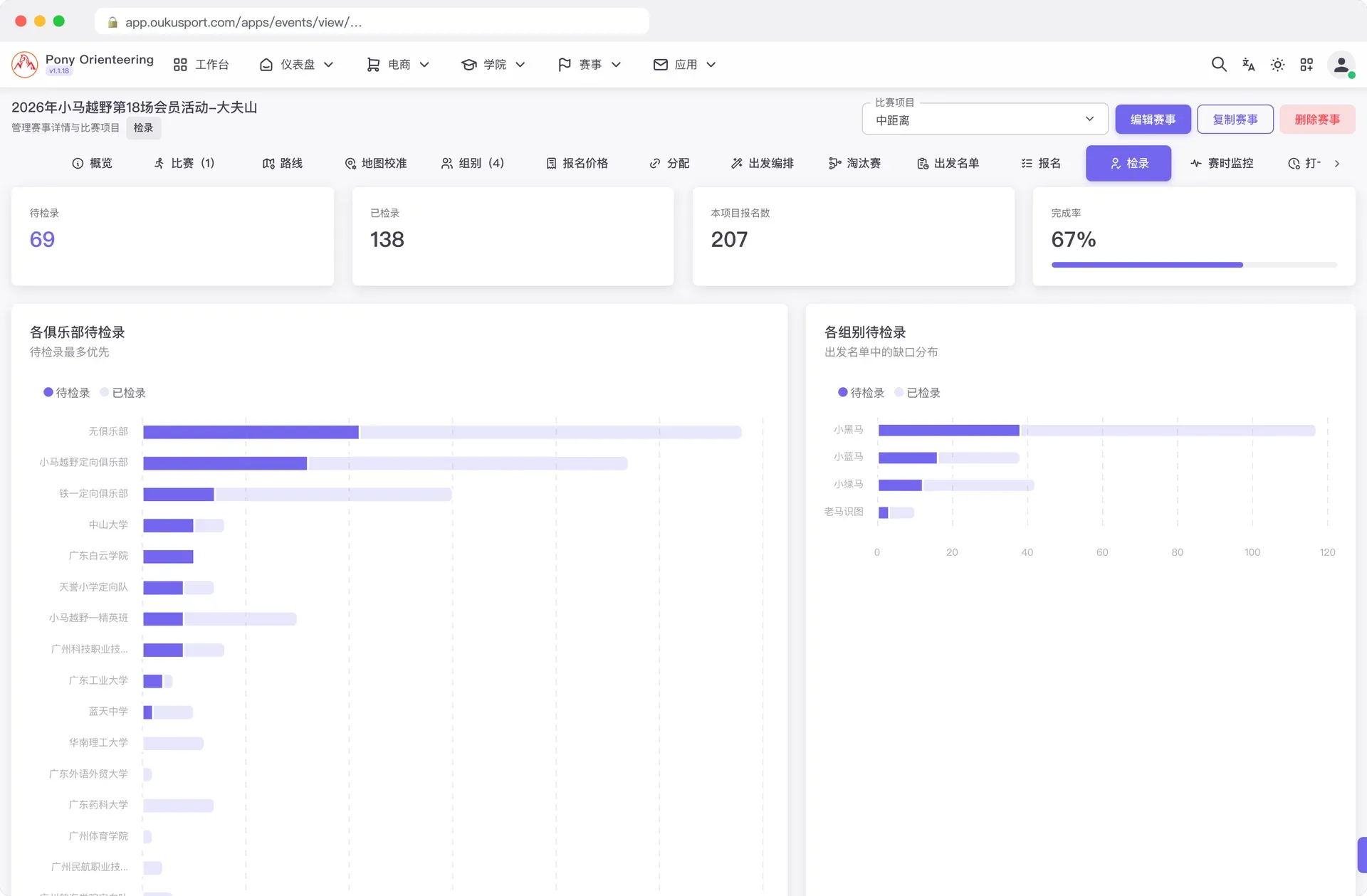Toggle 待检录 legend in club chart
Viewport: 1367px width, 896px height.
[67, 393]
